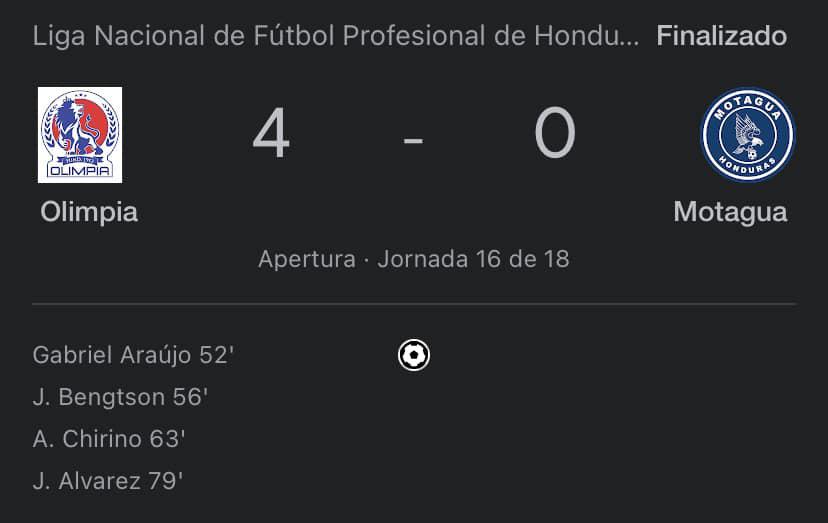Select scorer J. Bengtson
This screenshot has width=828, height=523.
click(x=98, y=397)
